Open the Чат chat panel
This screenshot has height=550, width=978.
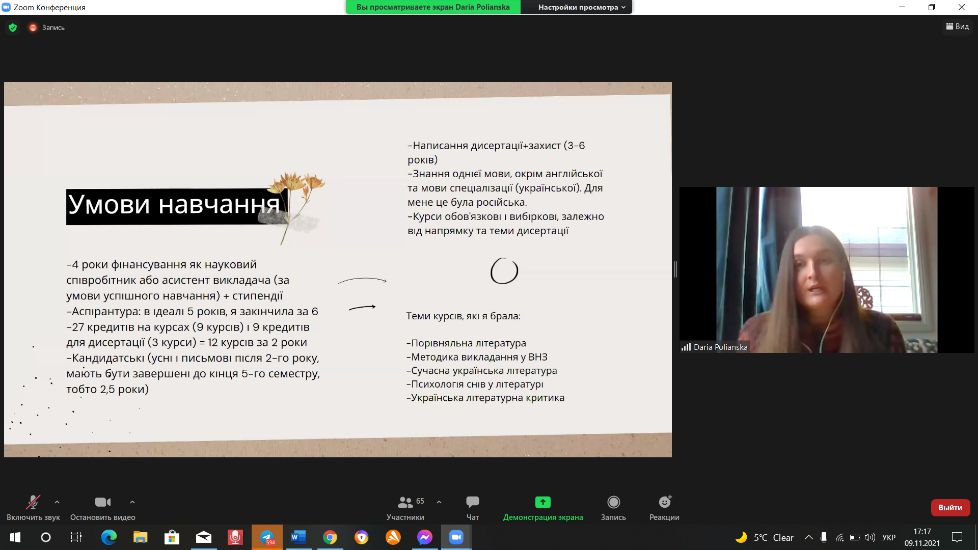tap(472, 503)
